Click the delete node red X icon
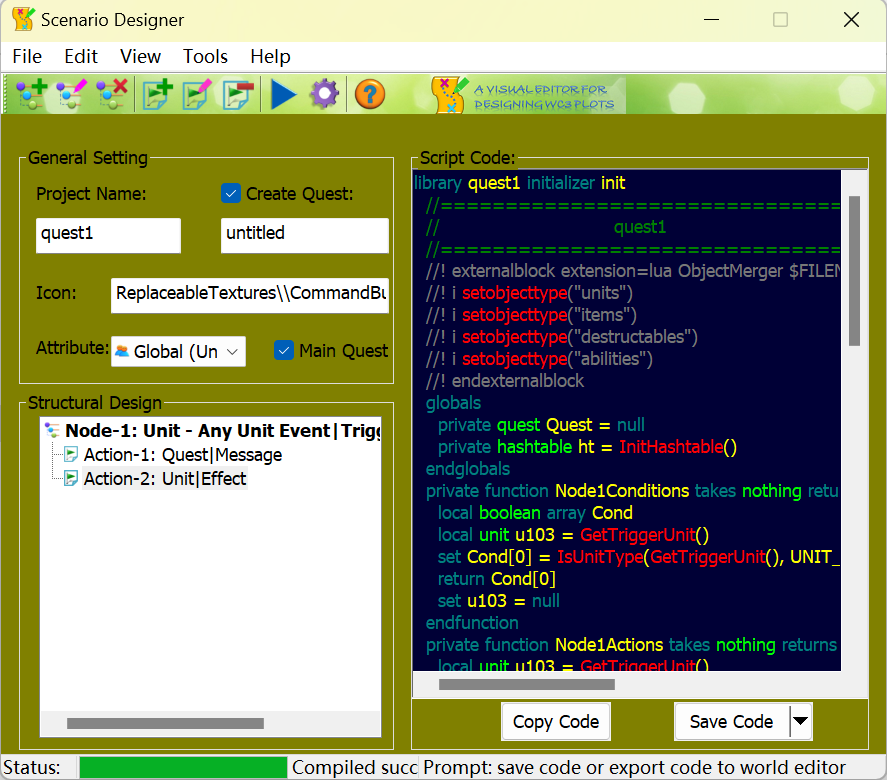This screenshot has height=780, width=887. click(111, 94)
